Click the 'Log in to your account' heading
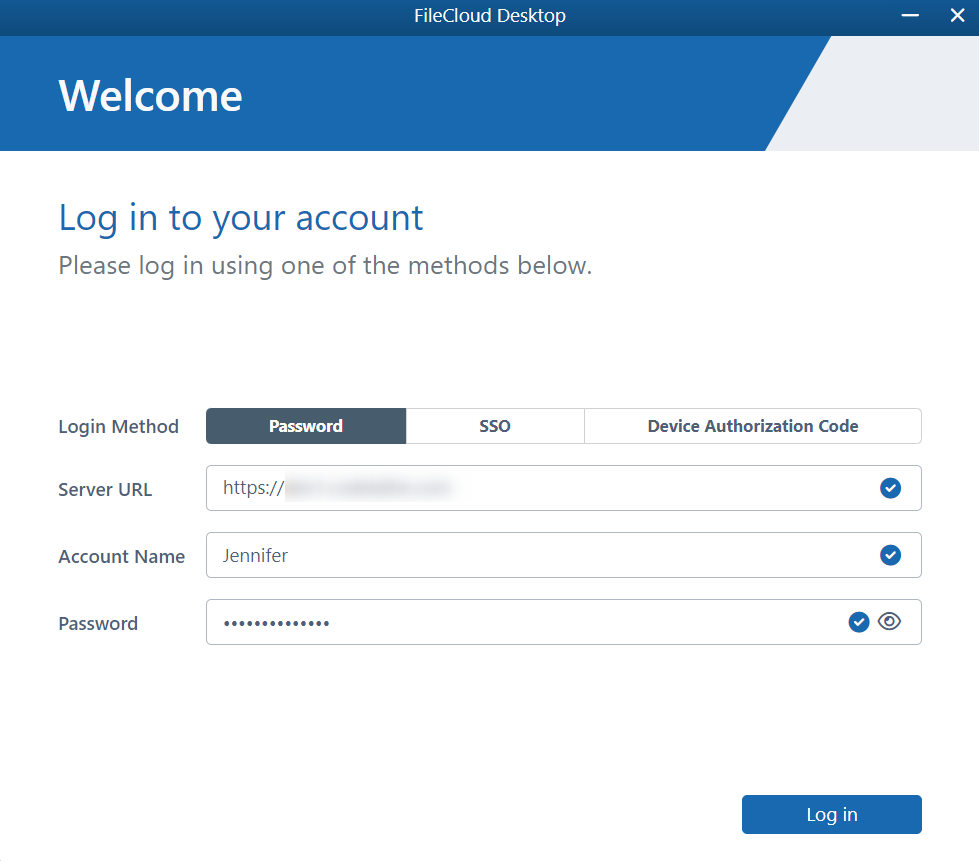 (x=241, y=218)
